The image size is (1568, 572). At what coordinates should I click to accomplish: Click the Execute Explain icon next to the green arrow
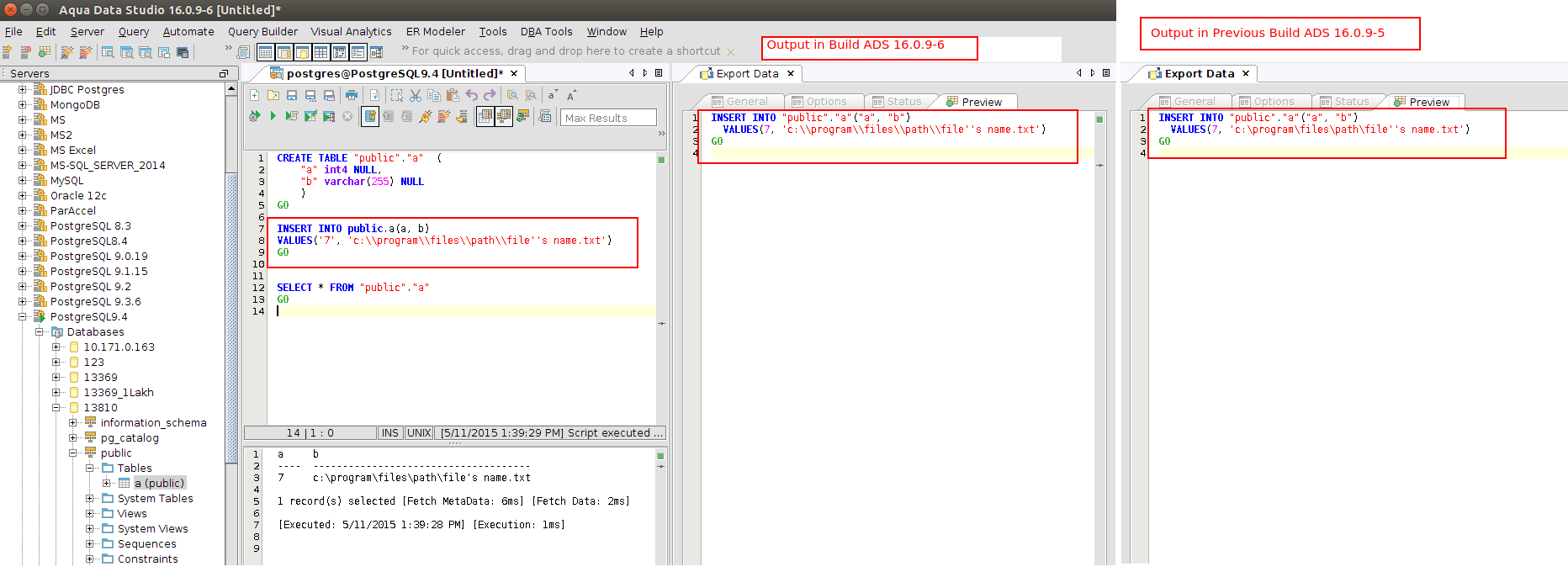click(292, 116)
